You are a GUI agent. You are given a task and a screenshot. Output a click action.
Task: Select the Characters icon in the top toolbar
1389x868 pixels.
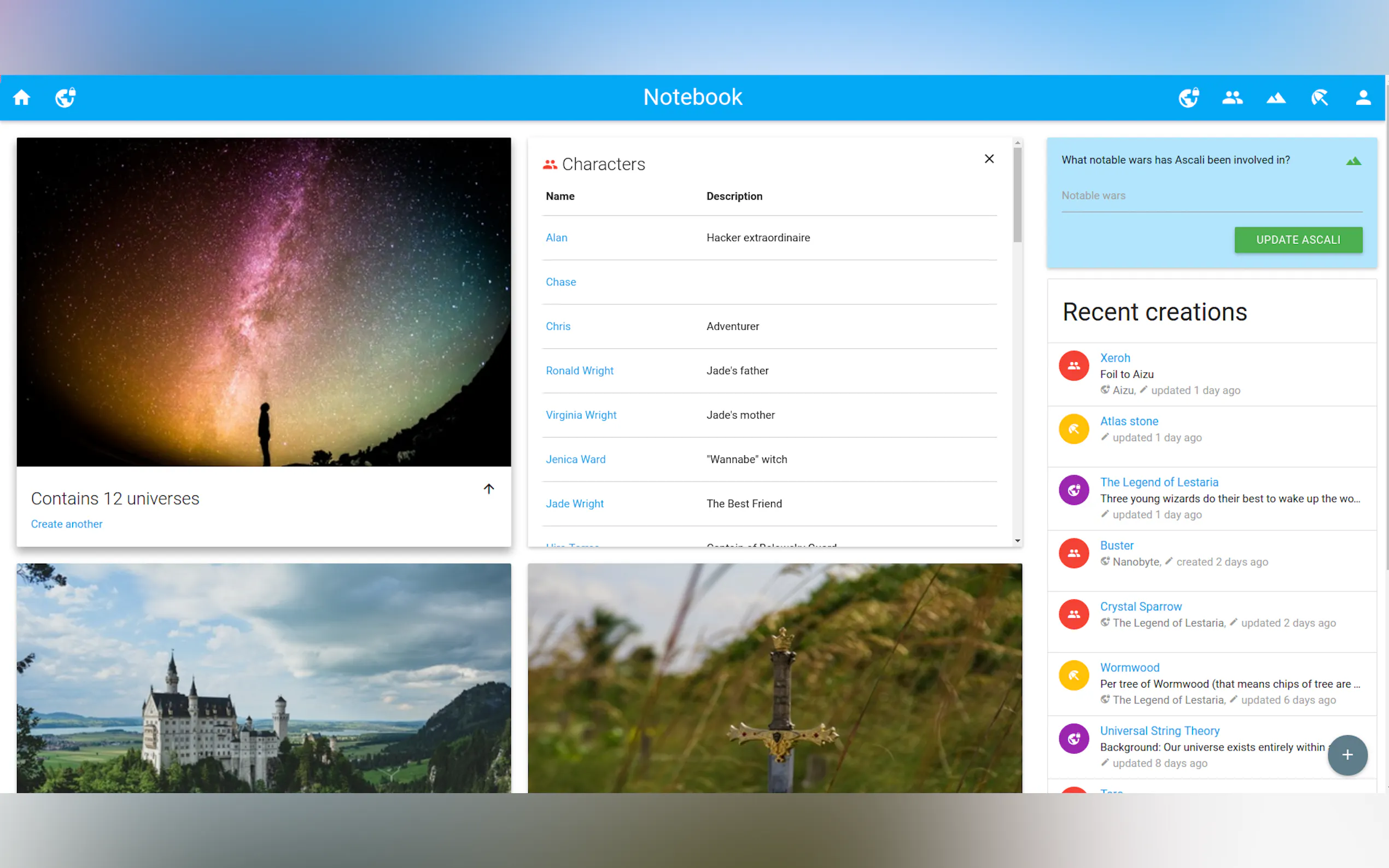[1232, 97]
